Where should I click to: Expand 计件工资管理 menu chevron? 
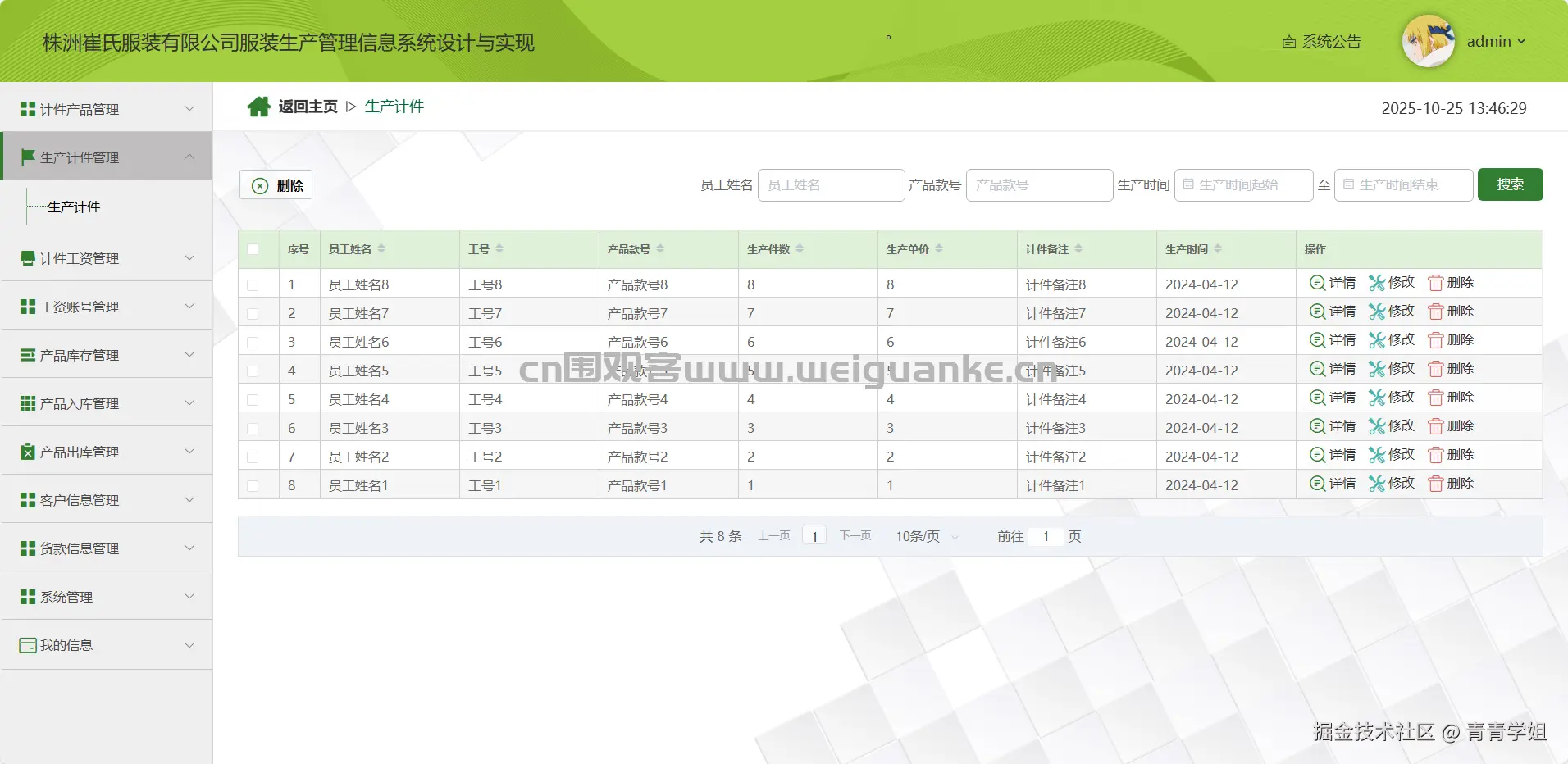189,257
